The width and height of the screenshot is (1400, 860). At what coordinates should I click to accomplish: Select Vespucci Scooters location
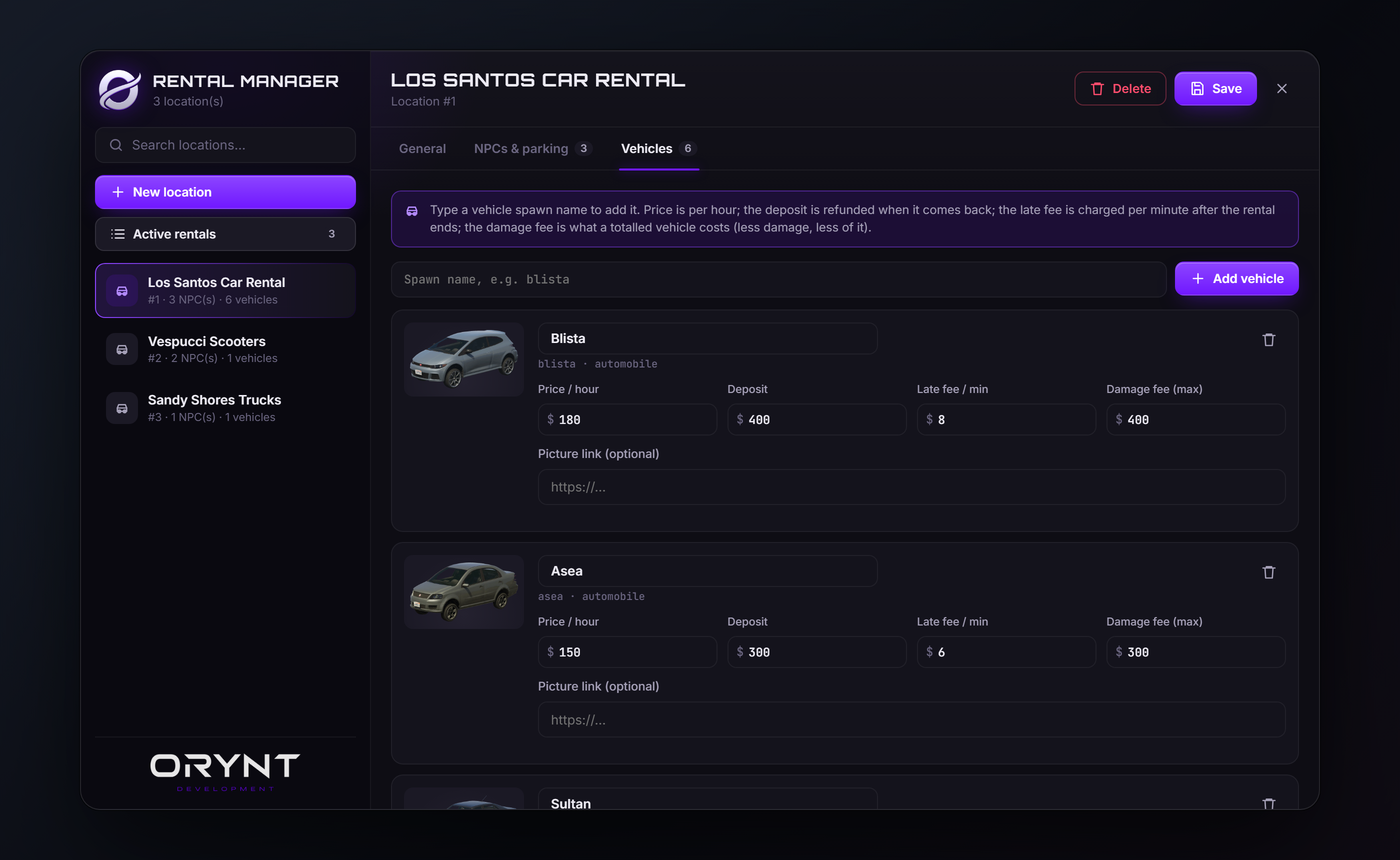(x=225, y=349)
